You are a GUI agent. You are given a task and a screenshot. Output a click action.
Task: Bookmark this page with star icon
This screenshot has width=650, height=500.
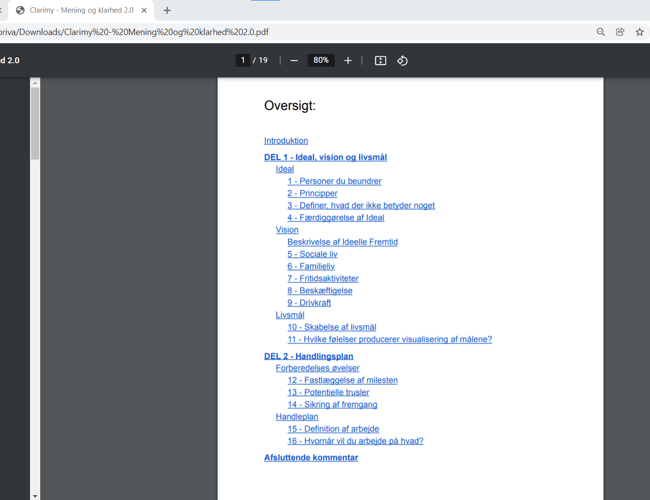(x=639, y=32)
